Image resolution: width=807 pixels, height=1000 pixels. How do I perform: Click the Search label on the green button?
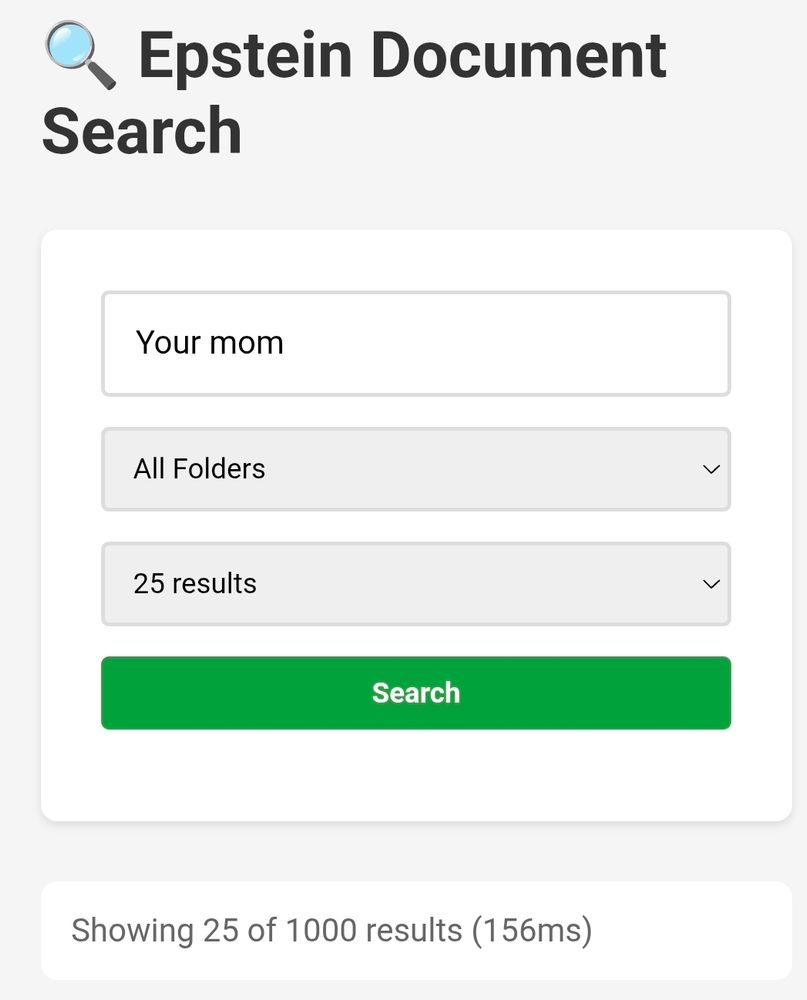pyautogui.click(x=415, y=692)
